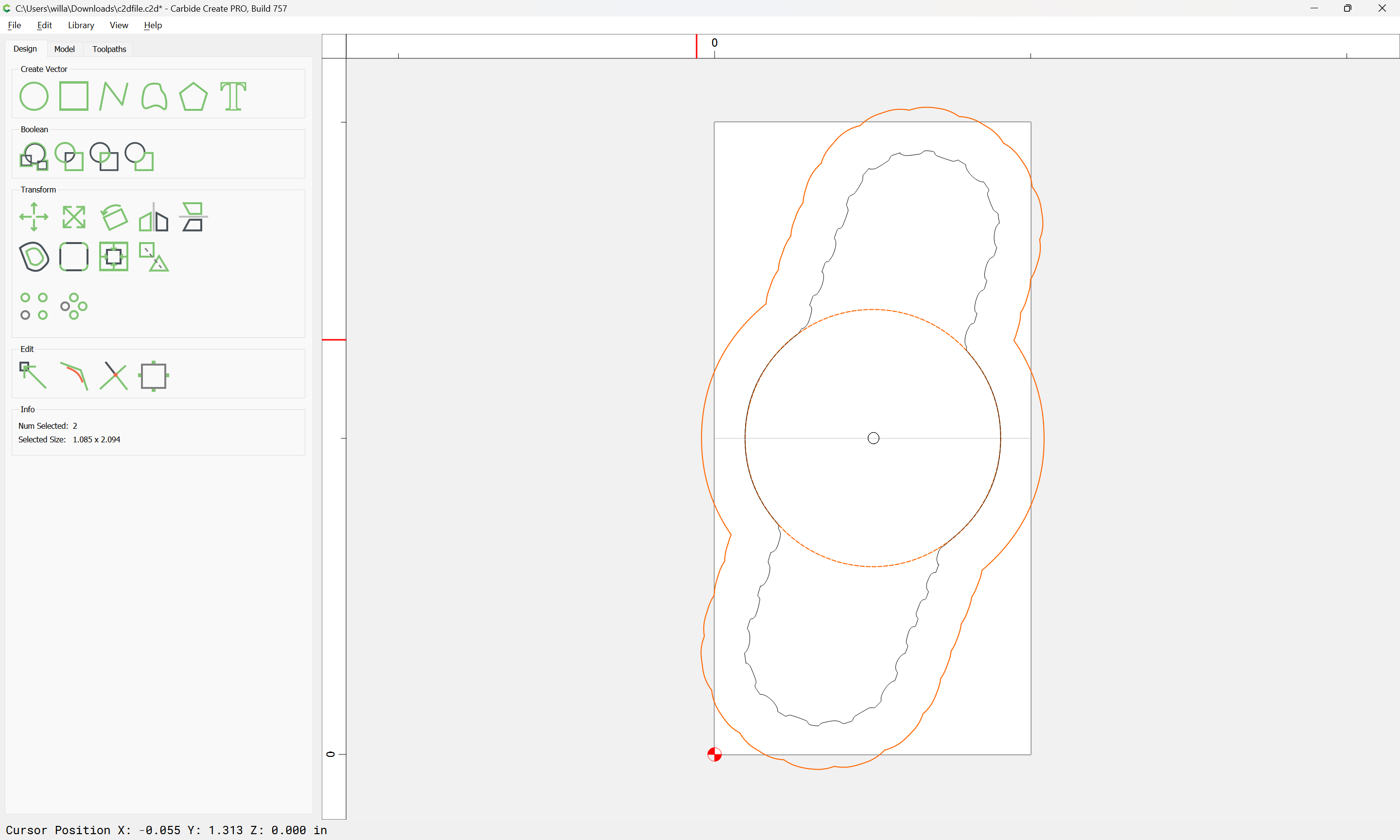
Task: Activate the Join/curve smoothing edit tool
Action: (73, 376)
